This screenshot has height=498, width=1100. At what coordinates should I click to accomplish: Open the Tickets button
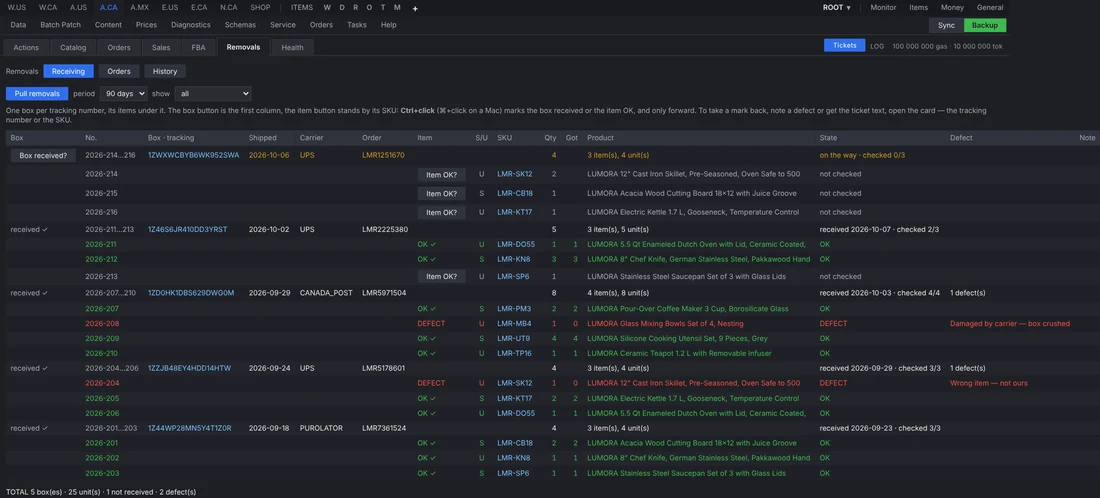point(845,45)
